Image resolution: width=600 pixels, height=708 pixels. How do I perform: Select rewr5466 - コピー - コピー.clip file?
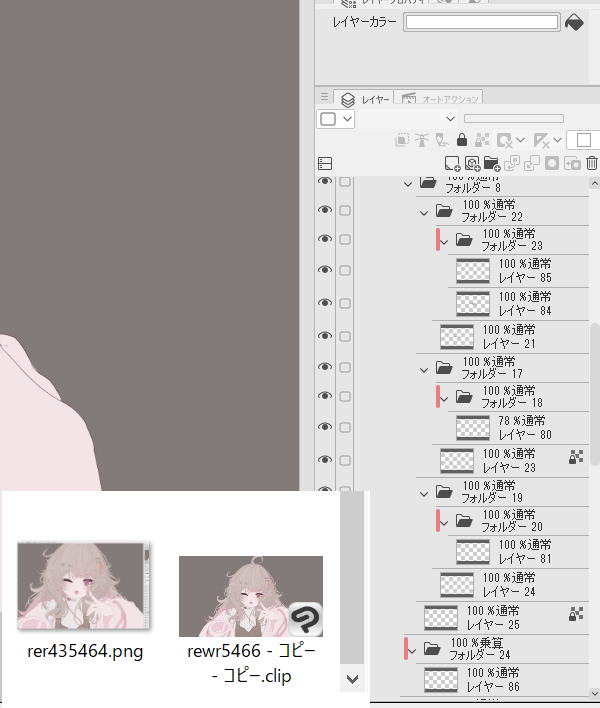(x=251, y=596)
